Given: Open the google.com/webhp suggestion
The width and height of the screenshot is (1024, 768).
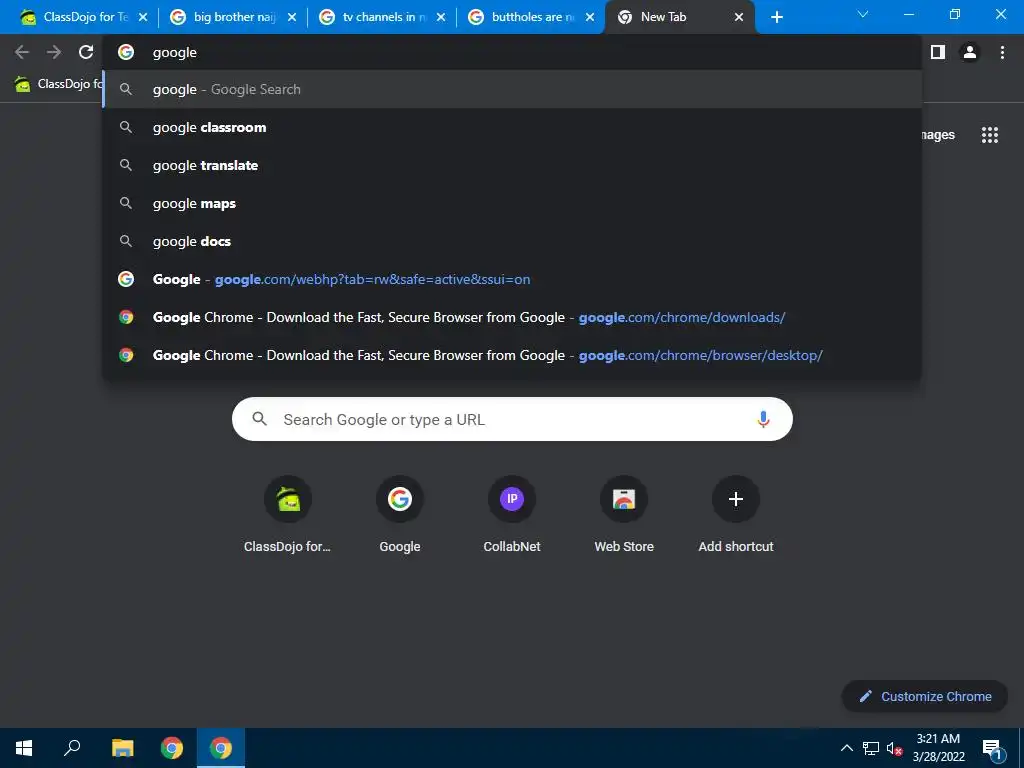Looking at the screenshot, I should [512, 280].
